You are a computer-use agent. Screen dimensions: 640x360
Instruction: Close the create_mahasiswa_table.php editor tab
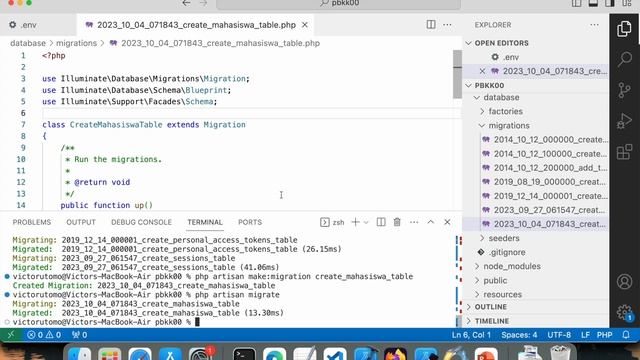click(304, 25)
